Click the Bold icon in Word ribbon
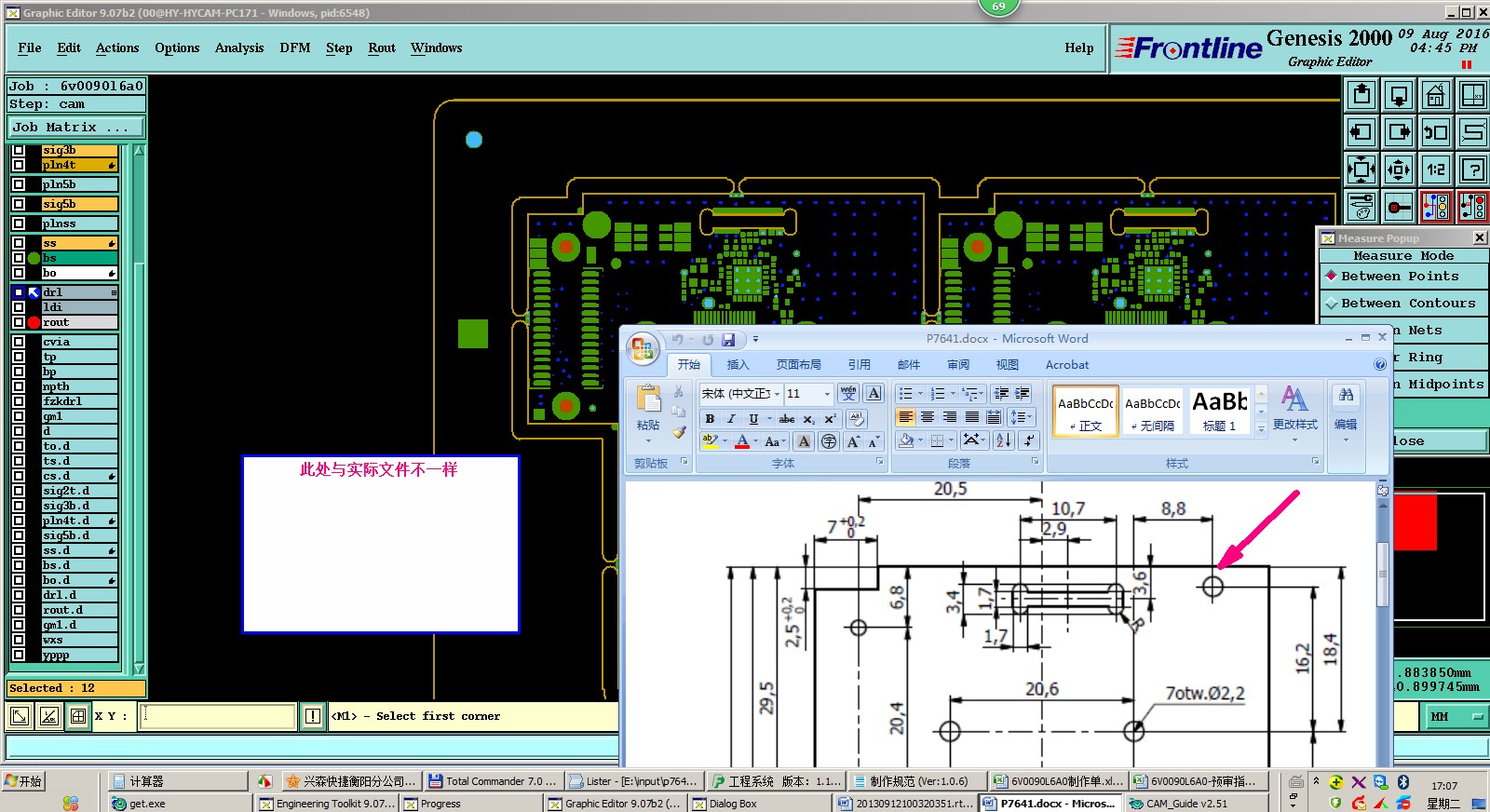Image resolution: width=1490 pixels, height=812 pixels. point(710,419)
